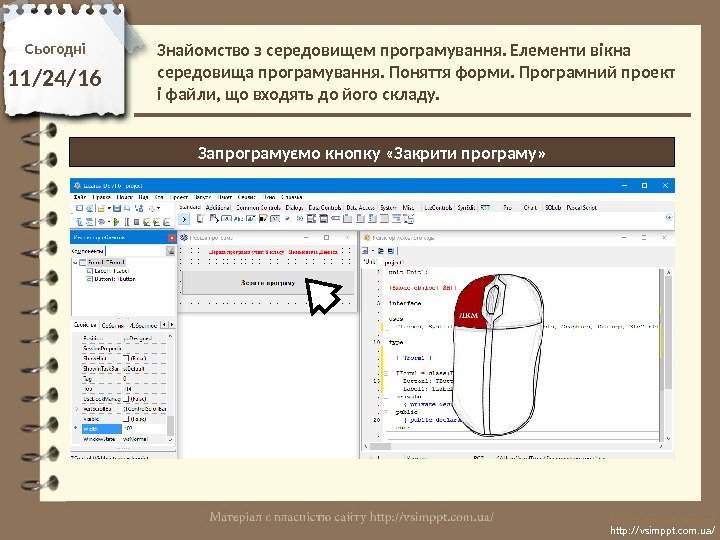The width and height of the screenshot is (720, 540).
Task: Click the Object Inspector vertical scrollbar thumb
Action: pyautogui.click(x=170, y=425)
